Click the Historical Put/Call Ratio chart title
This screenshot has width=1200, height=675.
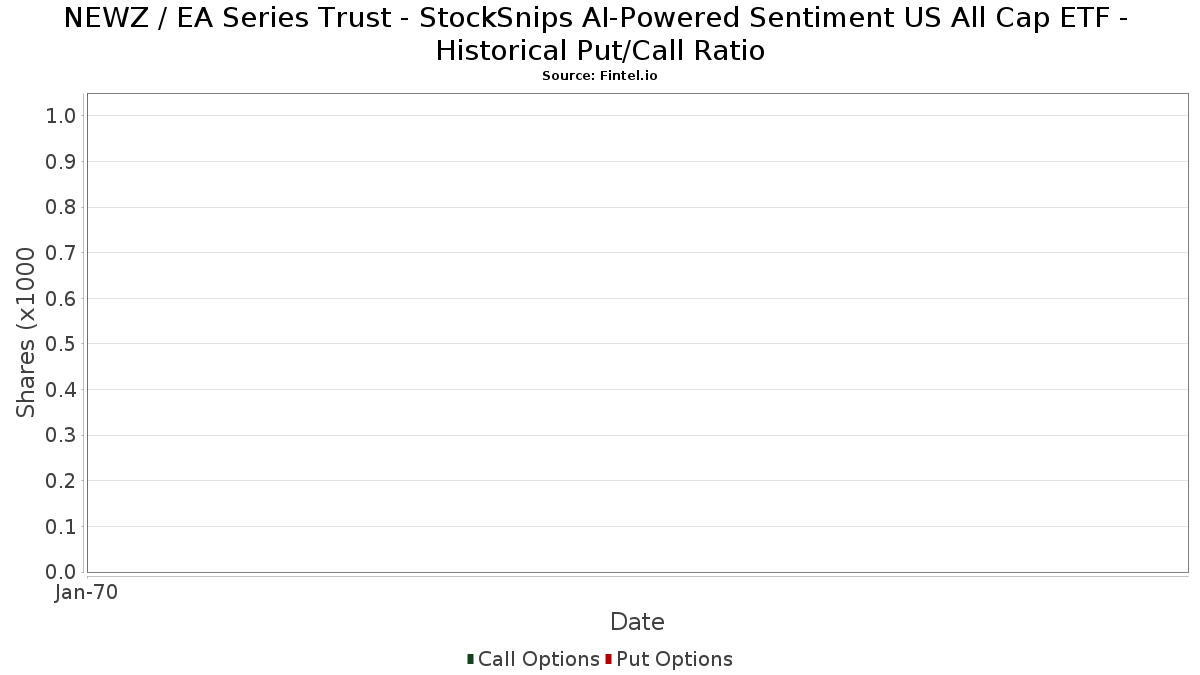pos(600,34)
